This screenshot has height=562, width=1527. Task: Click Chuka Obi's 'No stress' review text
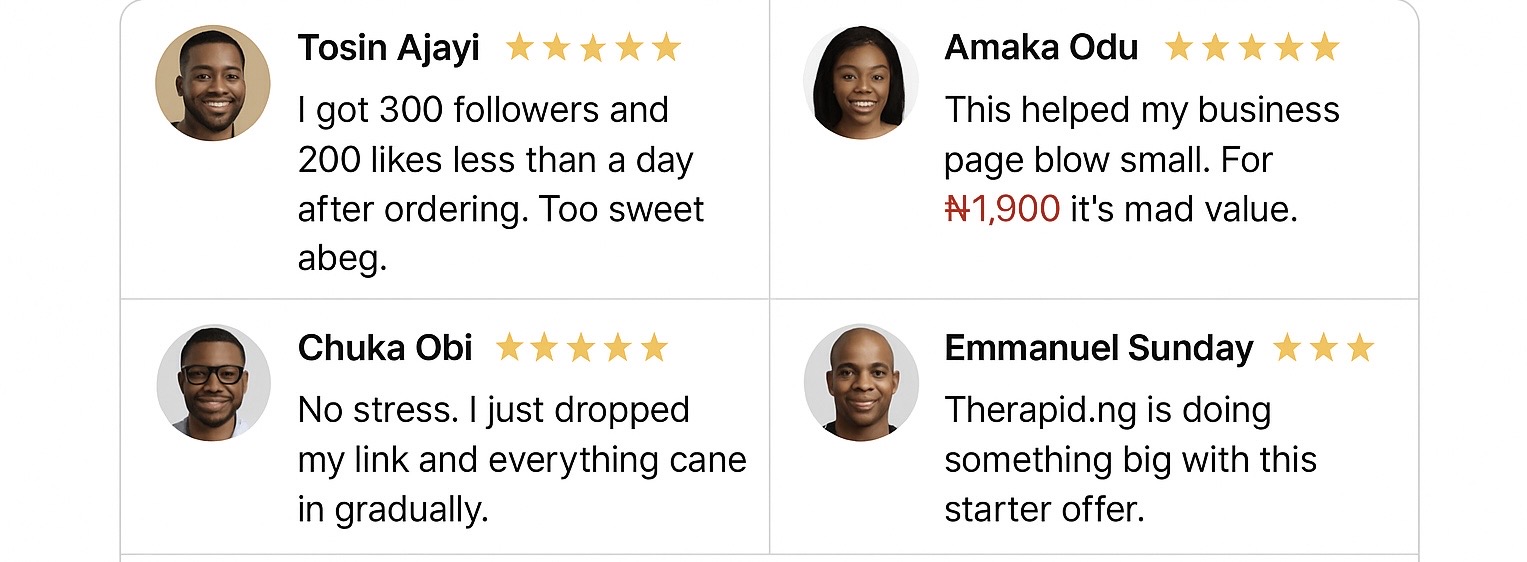coord(522,459)
